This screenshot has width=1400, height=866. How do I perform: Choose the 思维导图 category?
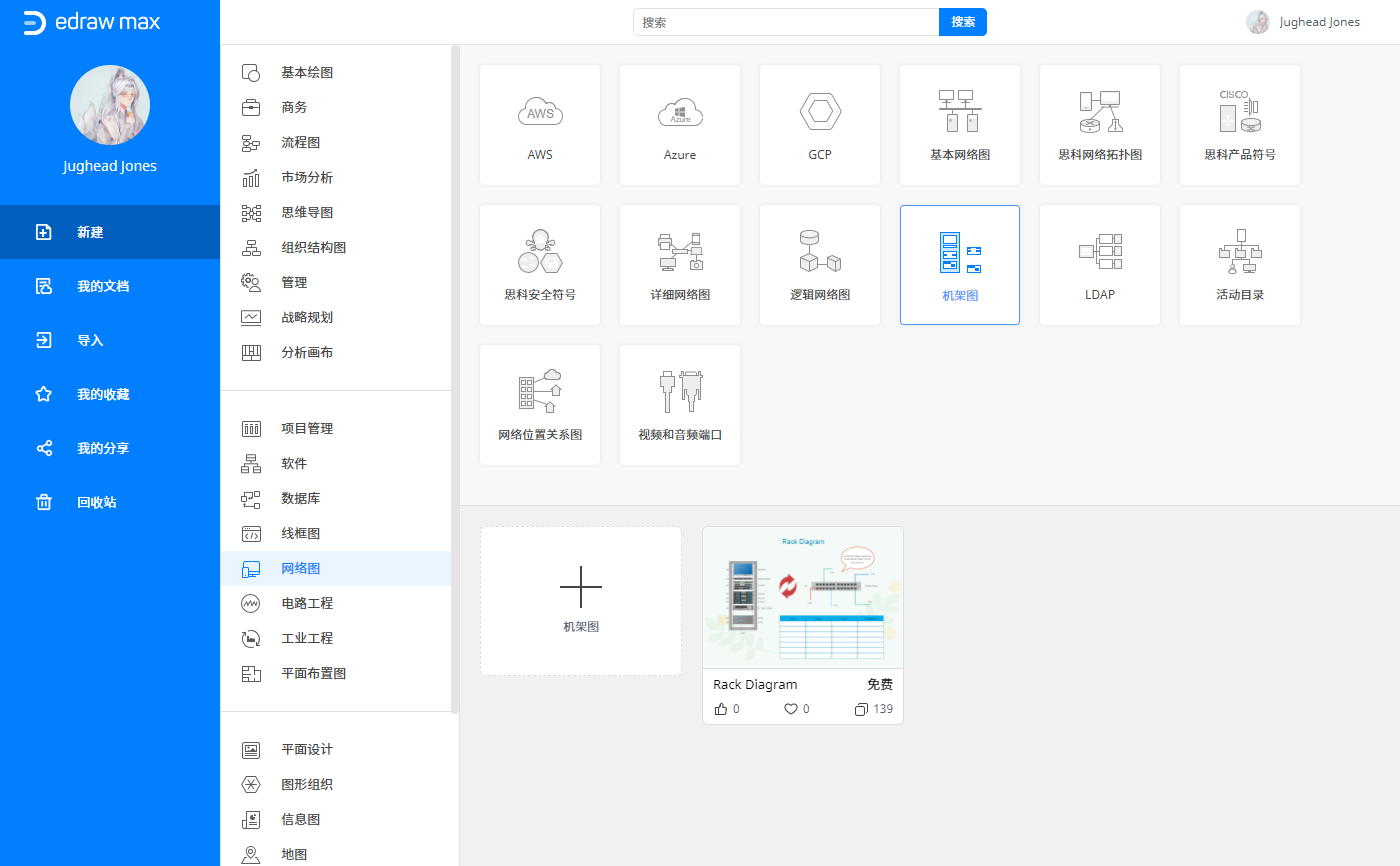click(336, 212)
